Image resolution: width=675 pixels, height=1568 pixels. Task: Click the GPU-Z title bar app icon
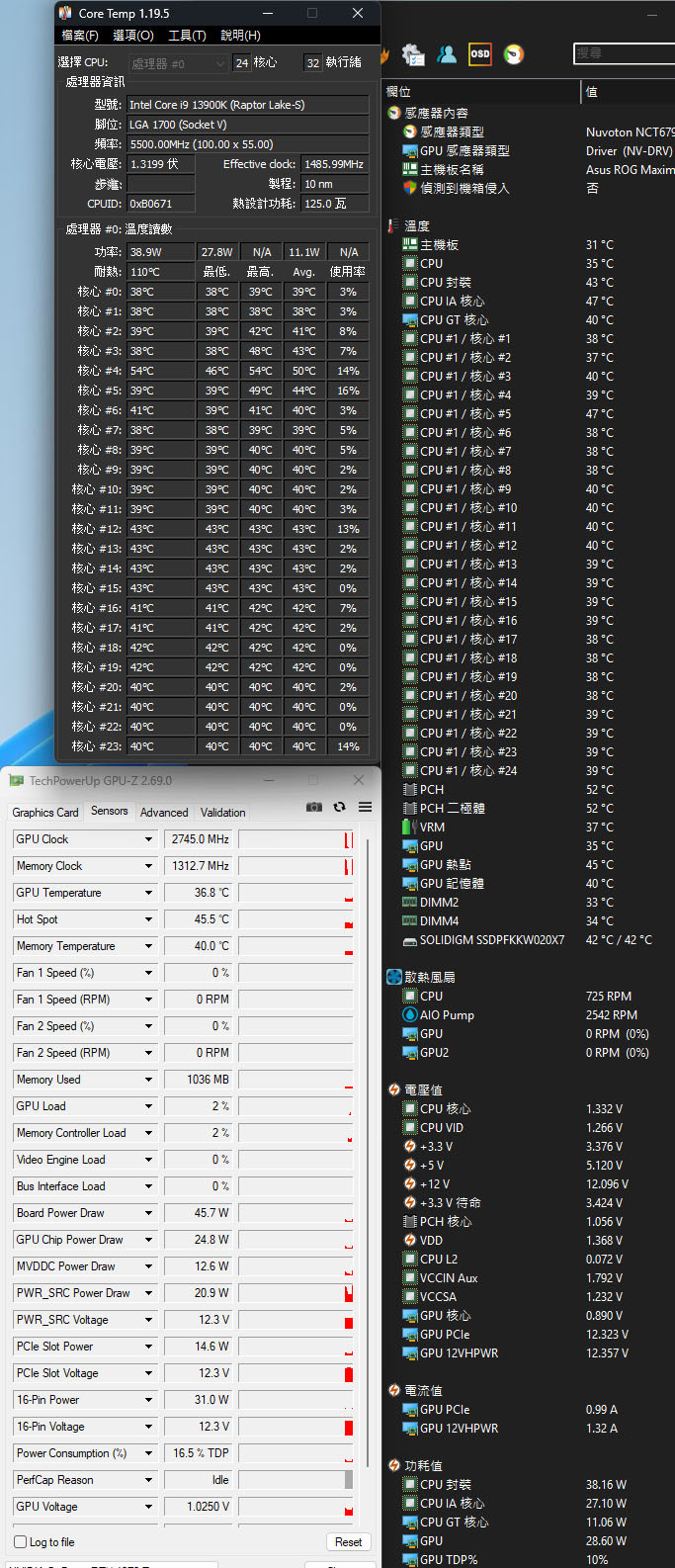(x=17, y=780)
